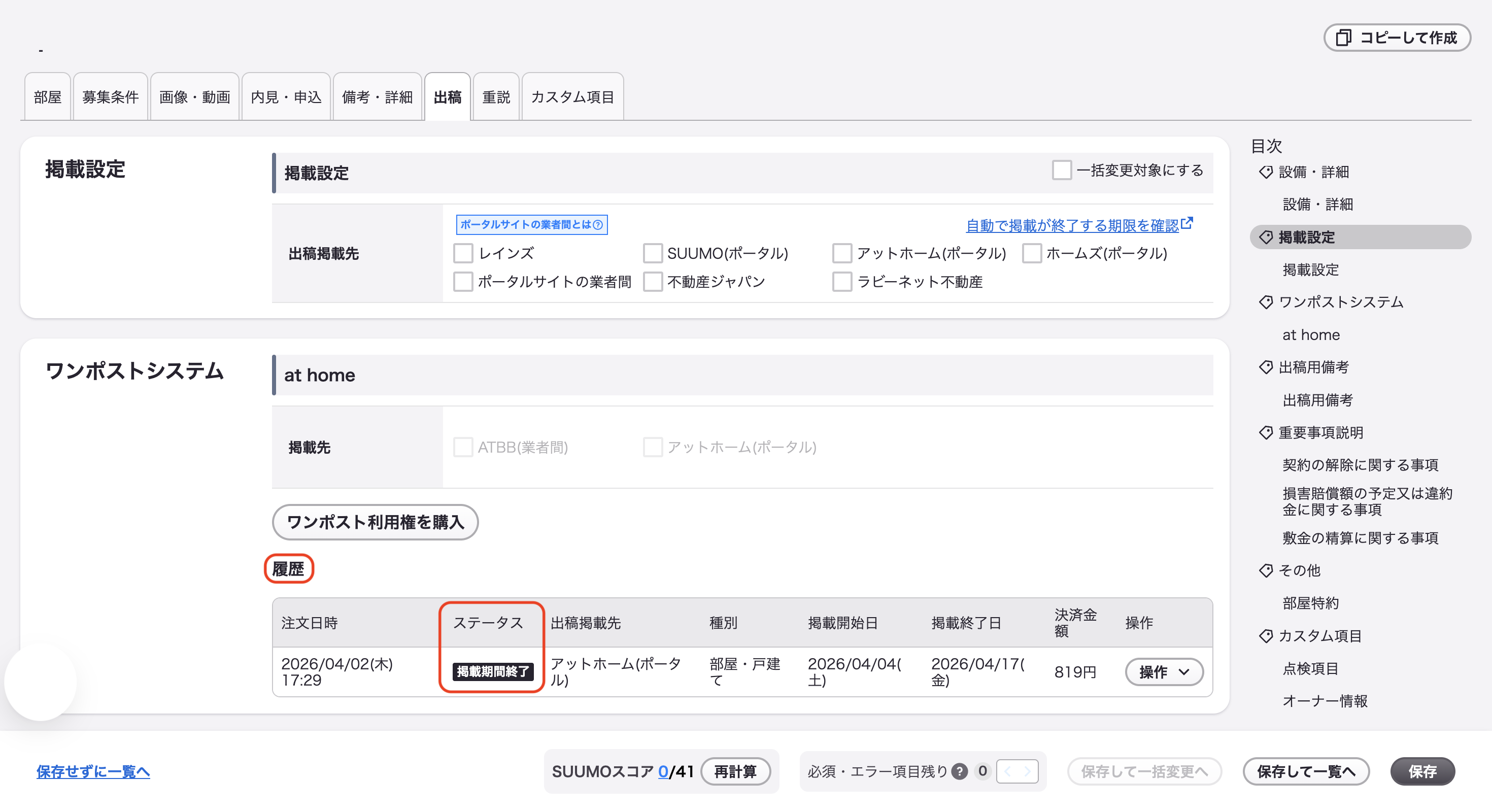Check the SUUMO(ポータル) checkbox

tap(652, 253)
